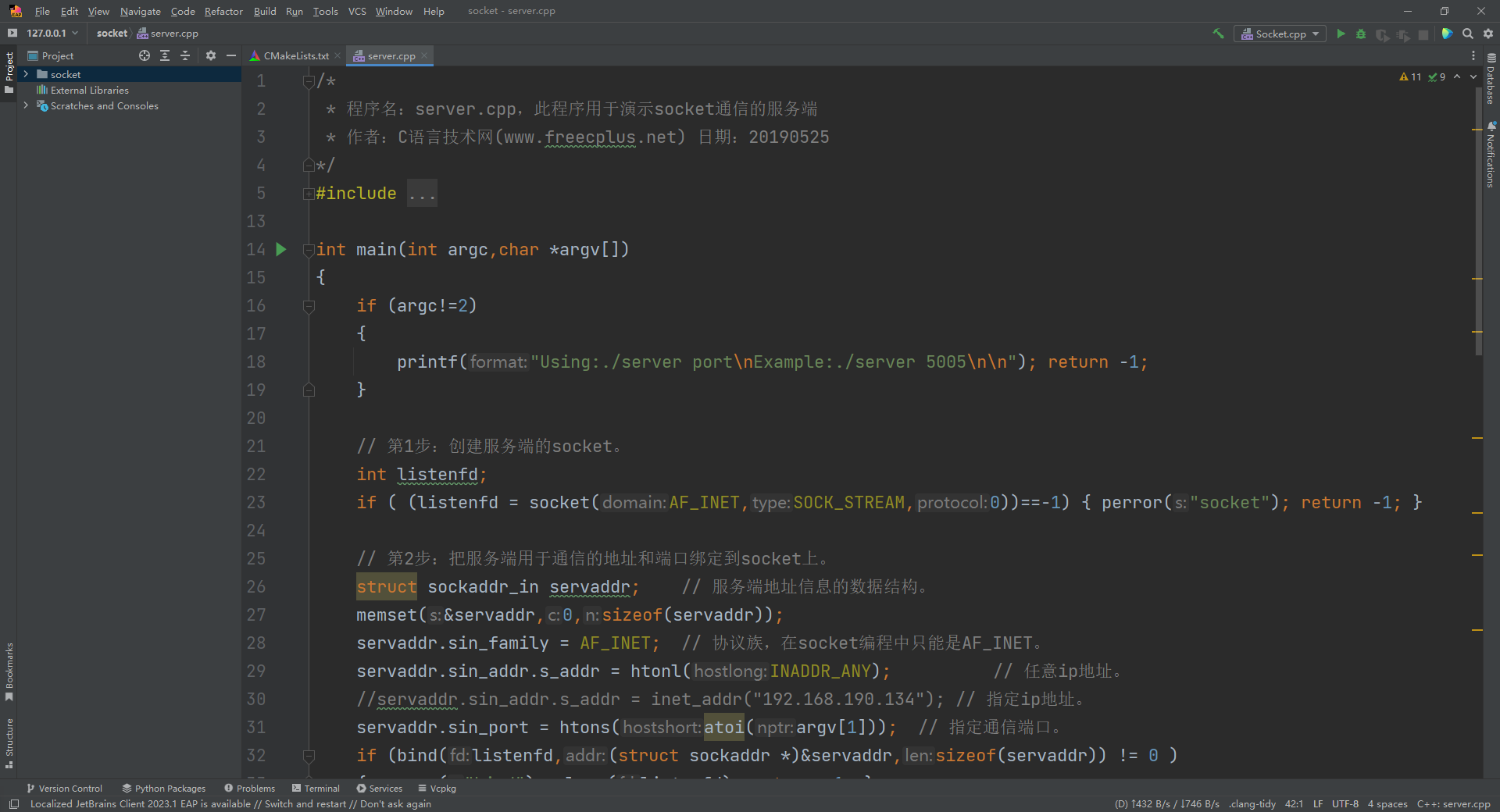The width and height of the screenshot is (1500, 812).
Task: Open the File menu
Action: [42, 11]
